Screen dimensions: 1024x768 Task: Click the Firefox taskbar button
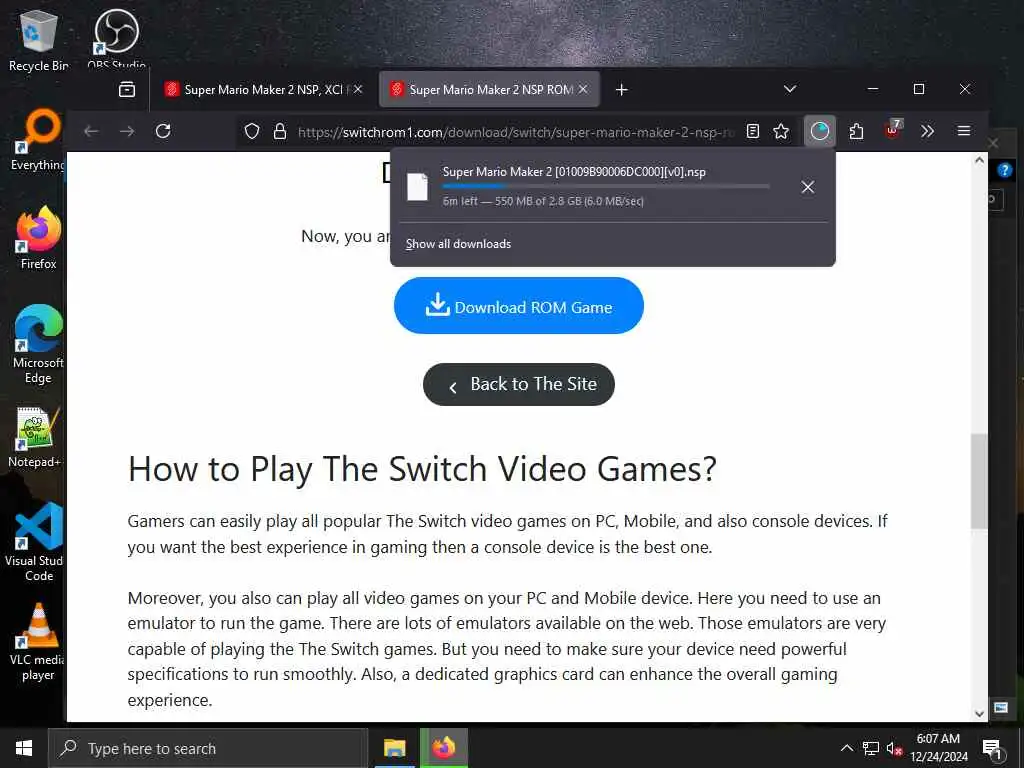443,748
